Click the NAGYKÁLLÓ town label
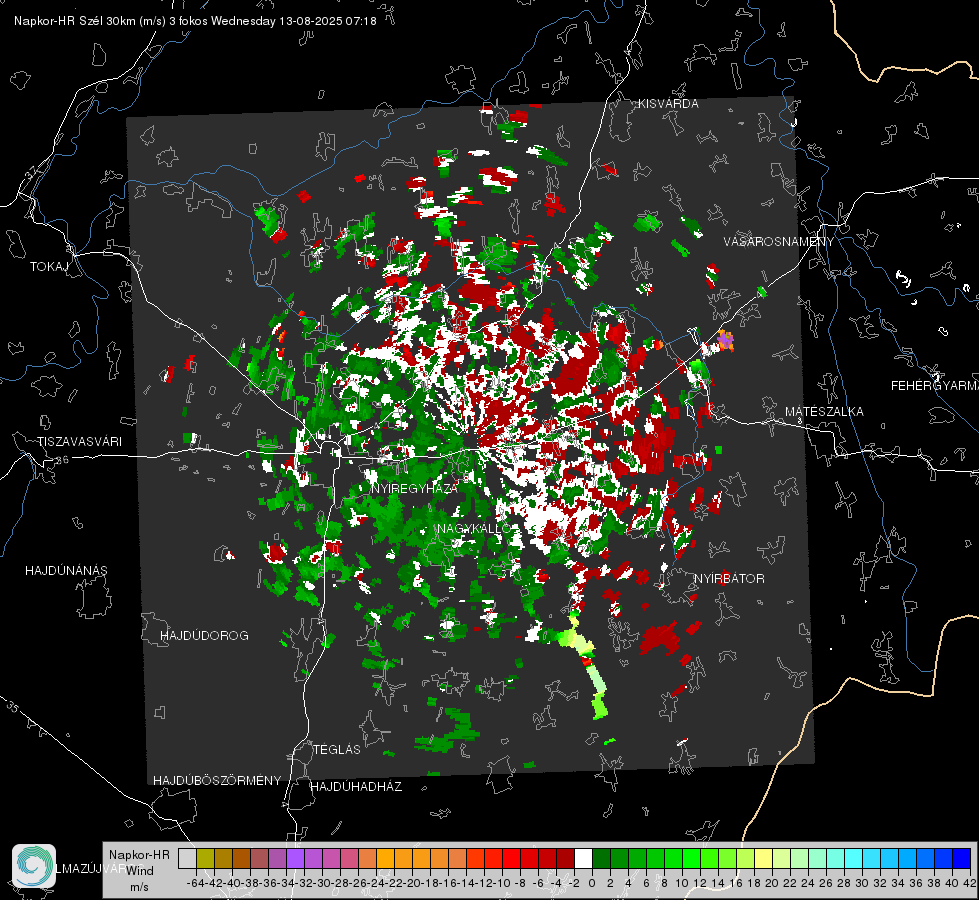This screenshot has height=900, width=979. point(474,528)
